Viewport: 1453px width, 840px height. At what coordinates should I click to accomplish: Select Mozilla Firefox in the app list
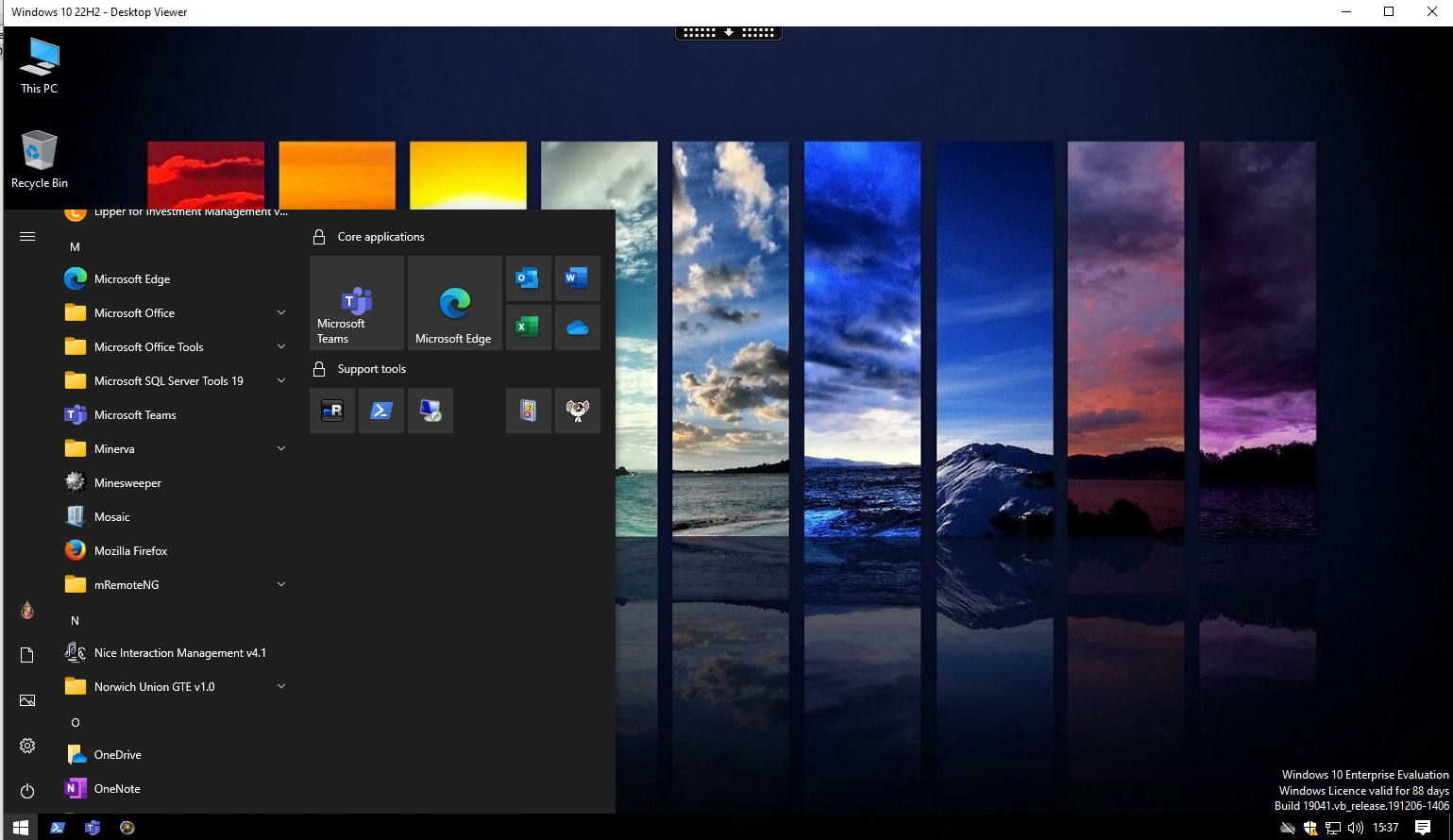click(x=130, y=551)
